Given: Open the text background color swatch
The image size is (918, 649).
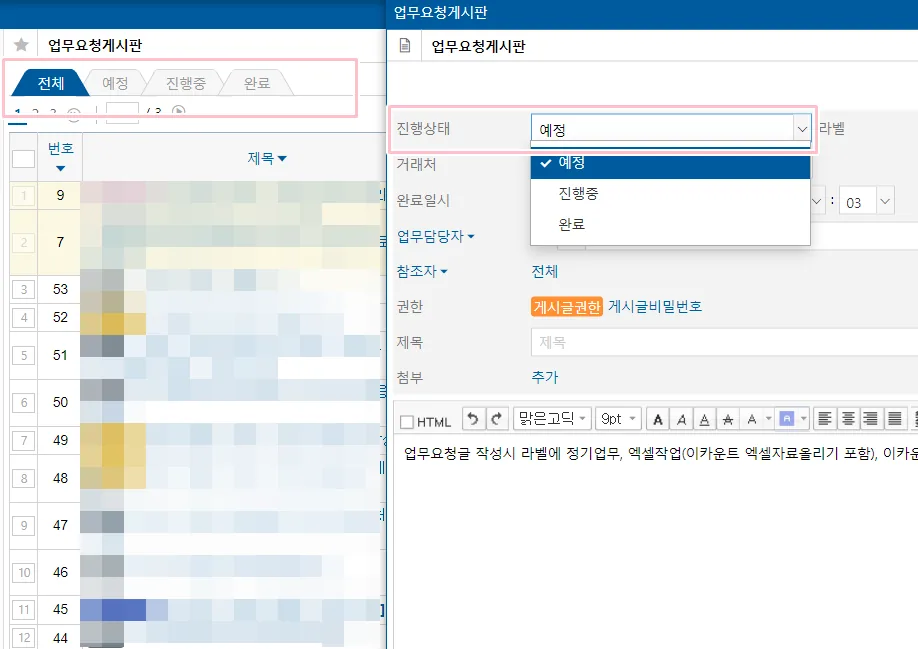Looking at the screenshot, I should pos(786,419).
